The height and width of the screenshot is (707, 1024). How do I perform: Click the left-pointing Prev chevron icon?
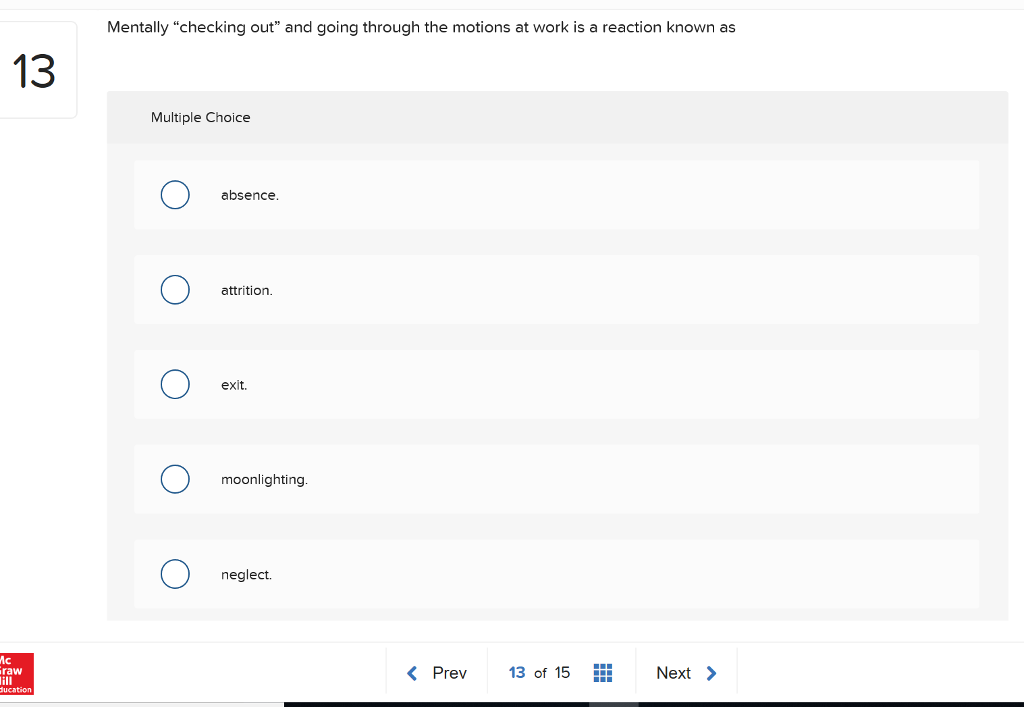click(x=412, y=672)
